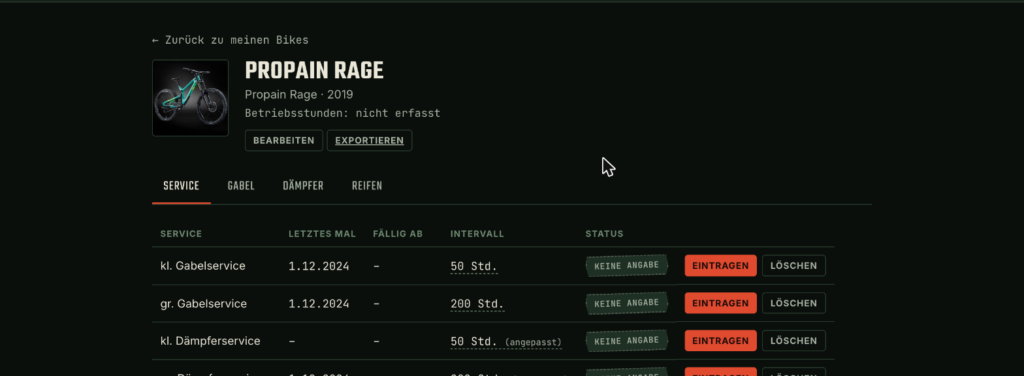
Task: Click the FÄLLIG AB column header
Action: [x=398, y=234]
